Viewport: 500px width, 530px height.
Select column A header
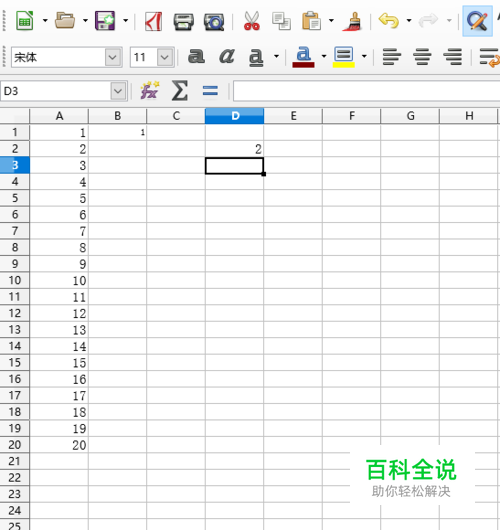[x=59, y=116]
